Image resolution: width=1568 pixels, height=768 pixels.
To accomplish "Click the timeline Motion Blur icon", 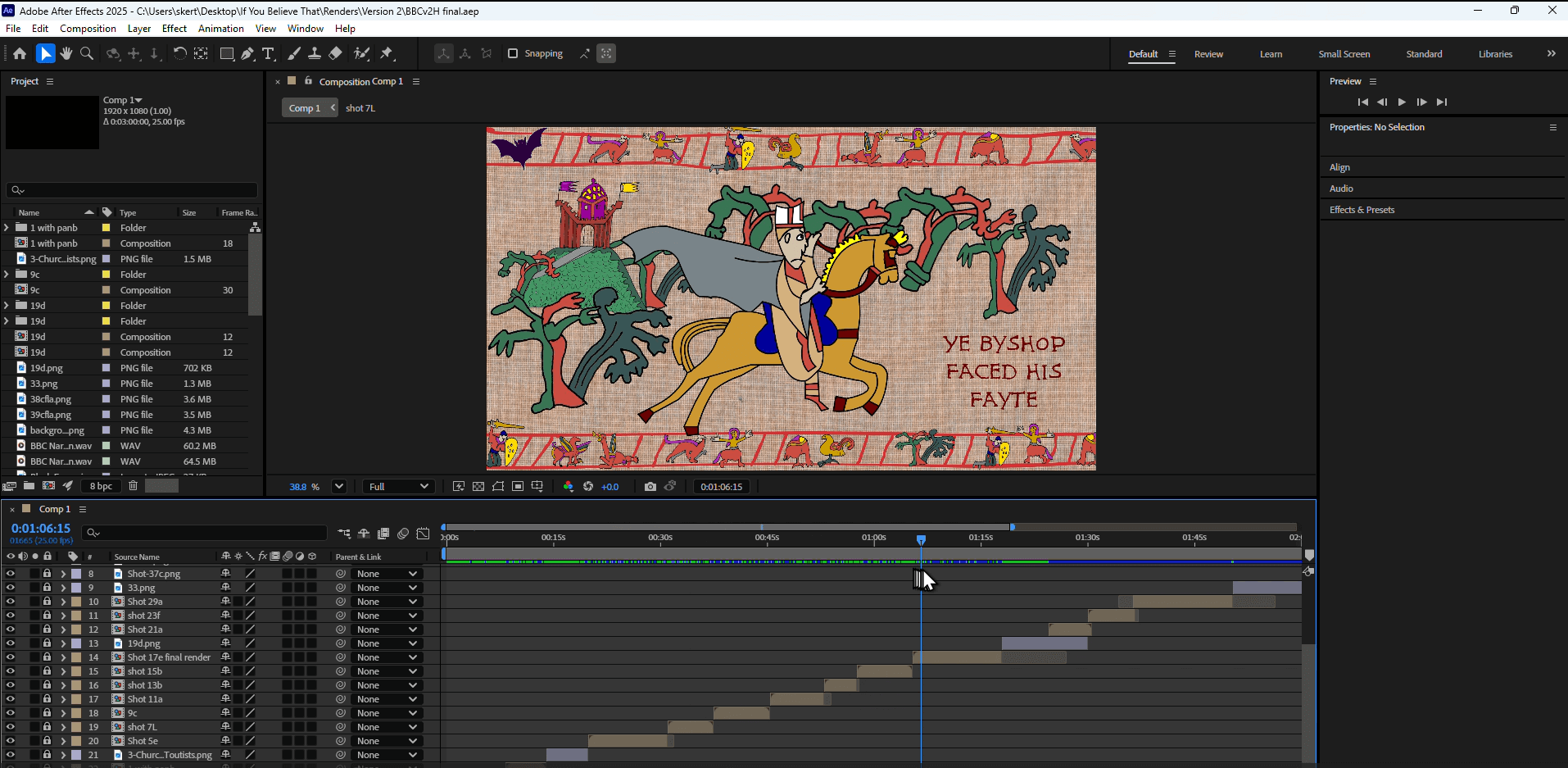I will pyautogui.click(x=403, y=534).
